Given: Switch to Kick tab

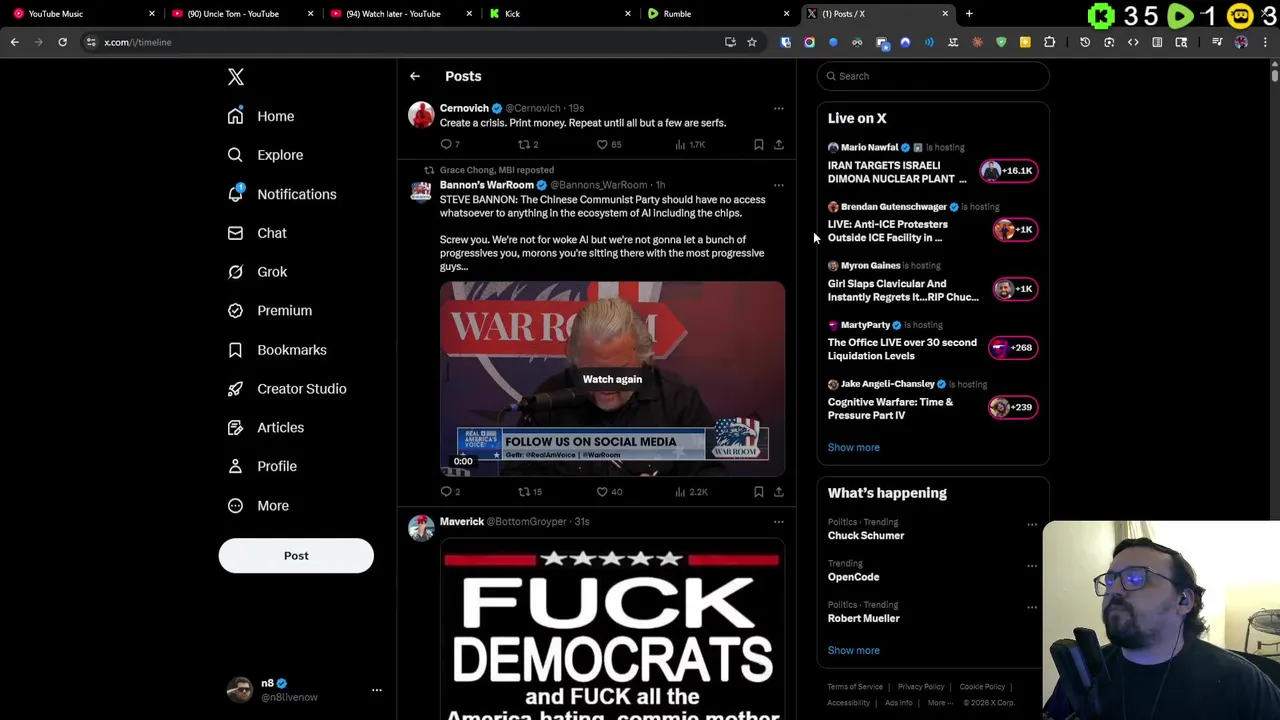Looking at the screenshot, I should coord(558,14).
